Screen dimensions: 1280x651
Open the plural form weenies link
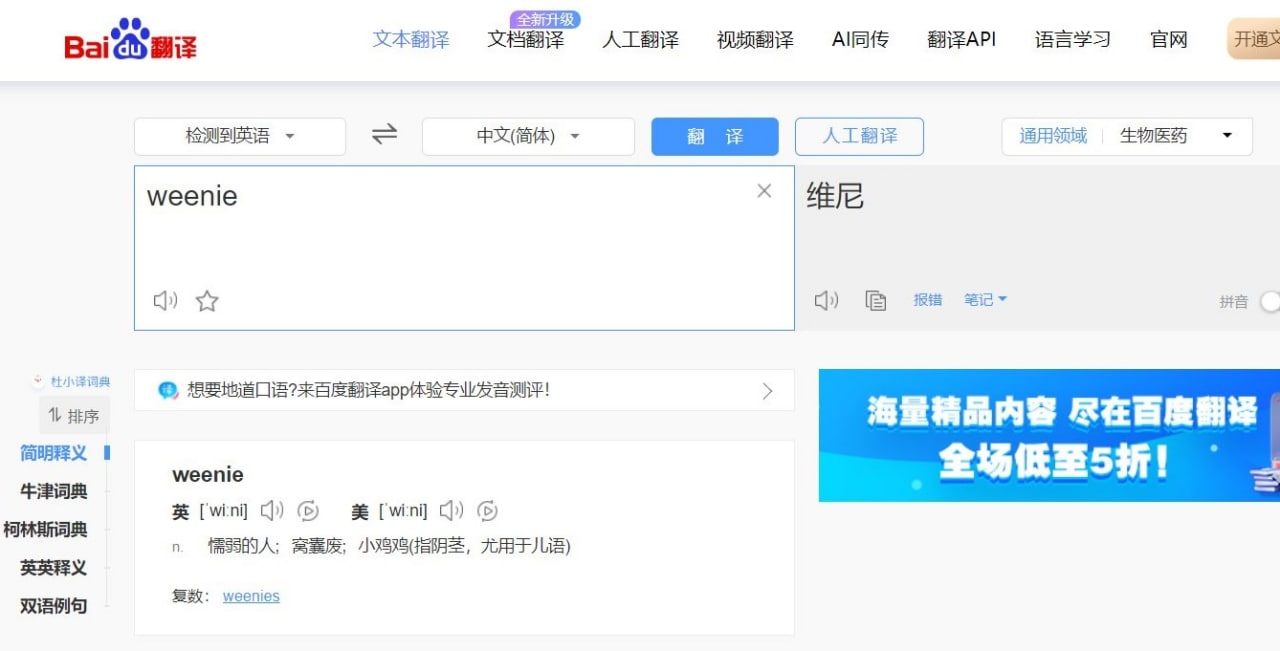[x=251, y=596]
